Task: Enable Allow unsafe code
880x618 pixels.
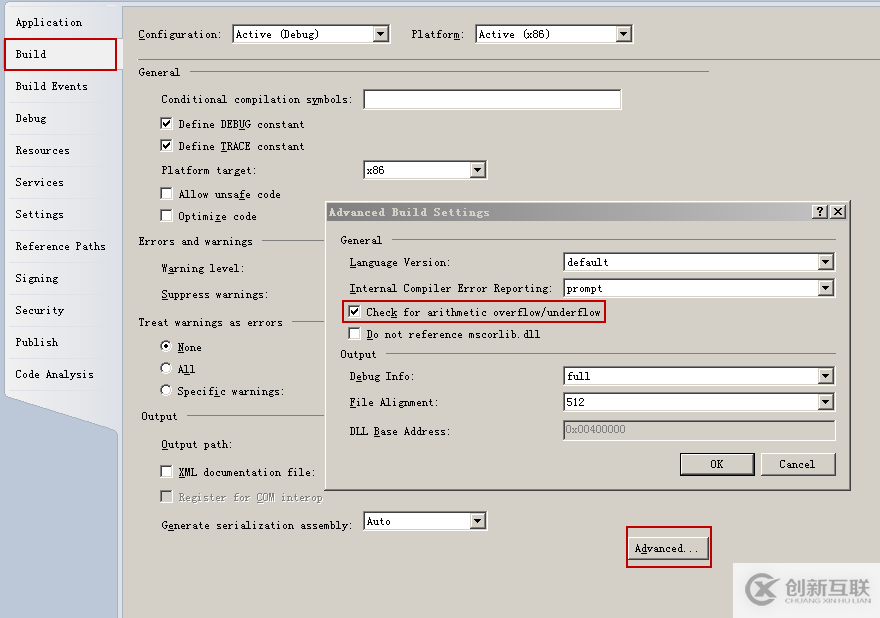Action: click(166, 194)
